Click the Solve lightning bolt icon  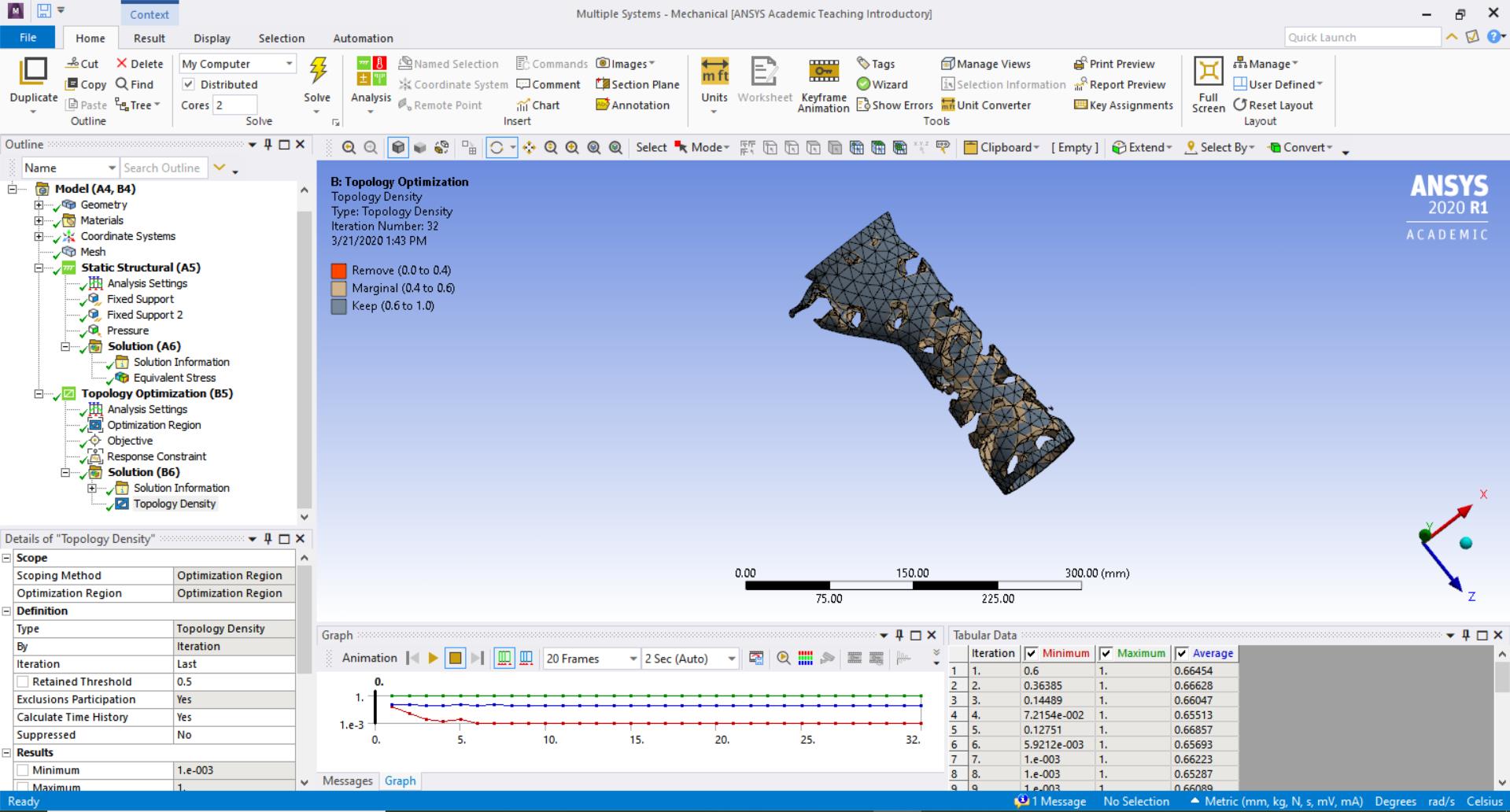coord(318,71)
